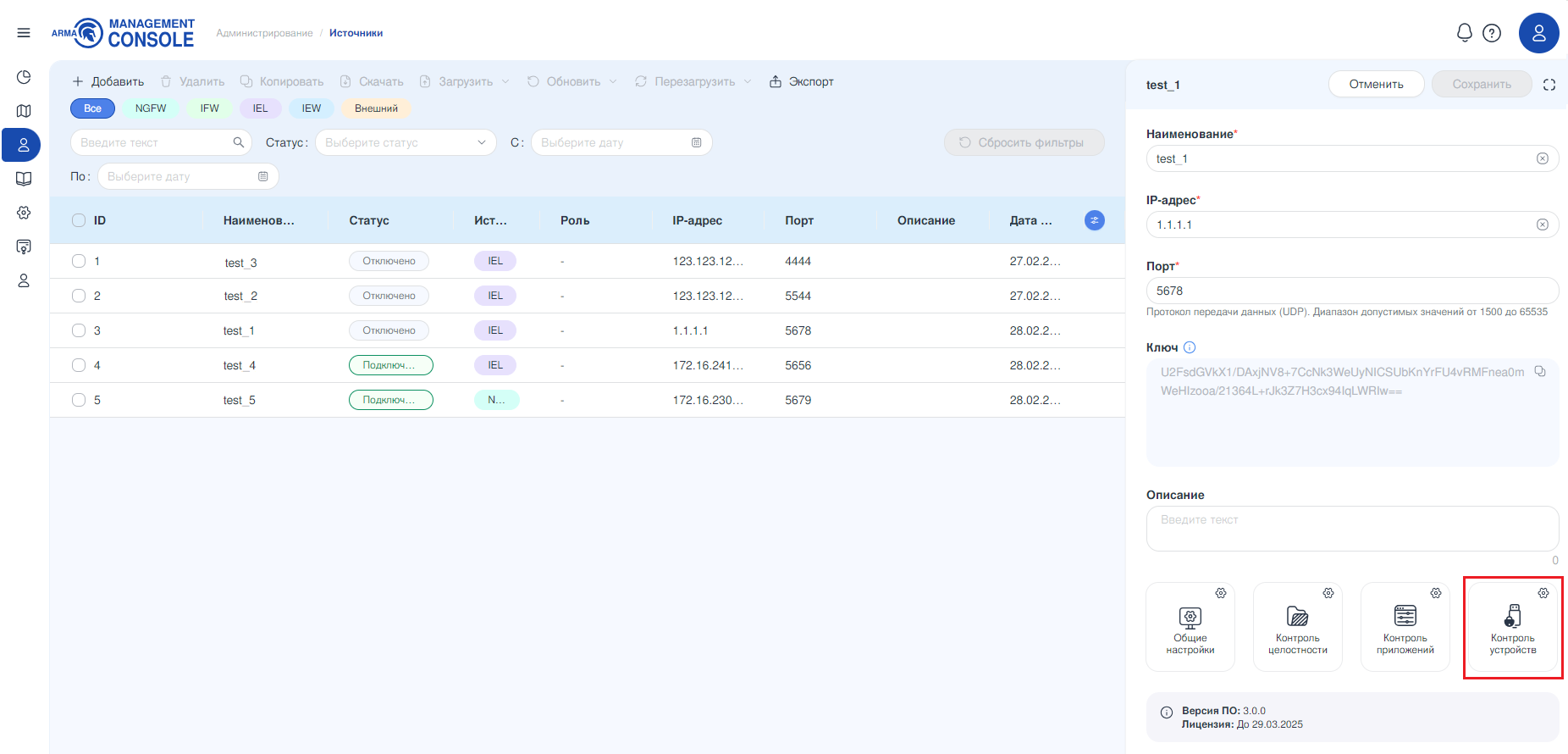
Task: Open the По date picker
Action: (188, 176)
